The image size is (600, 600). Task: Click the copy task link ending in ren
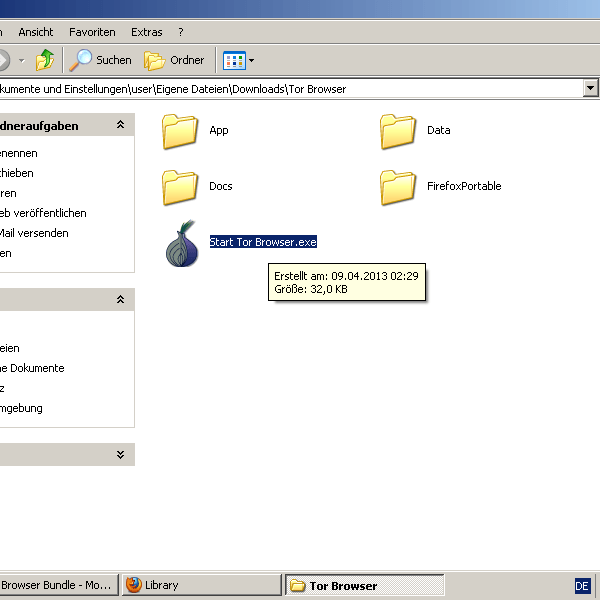click(x=8, y=193)
